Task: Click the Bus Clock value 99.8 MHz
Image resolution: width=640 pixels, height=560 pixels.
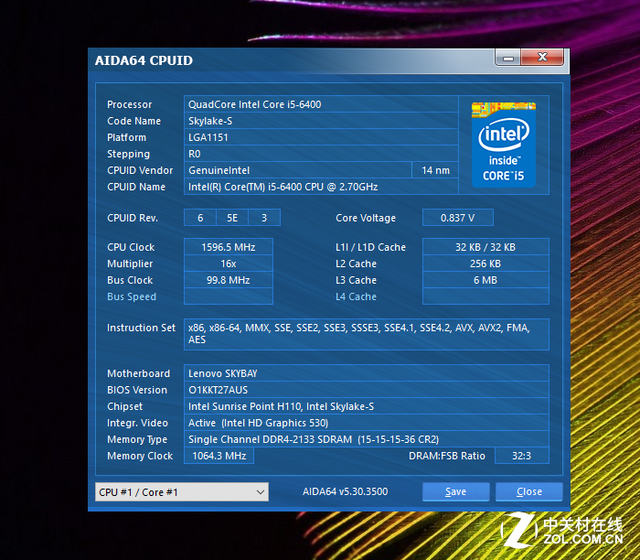Action: click(229, 280)
